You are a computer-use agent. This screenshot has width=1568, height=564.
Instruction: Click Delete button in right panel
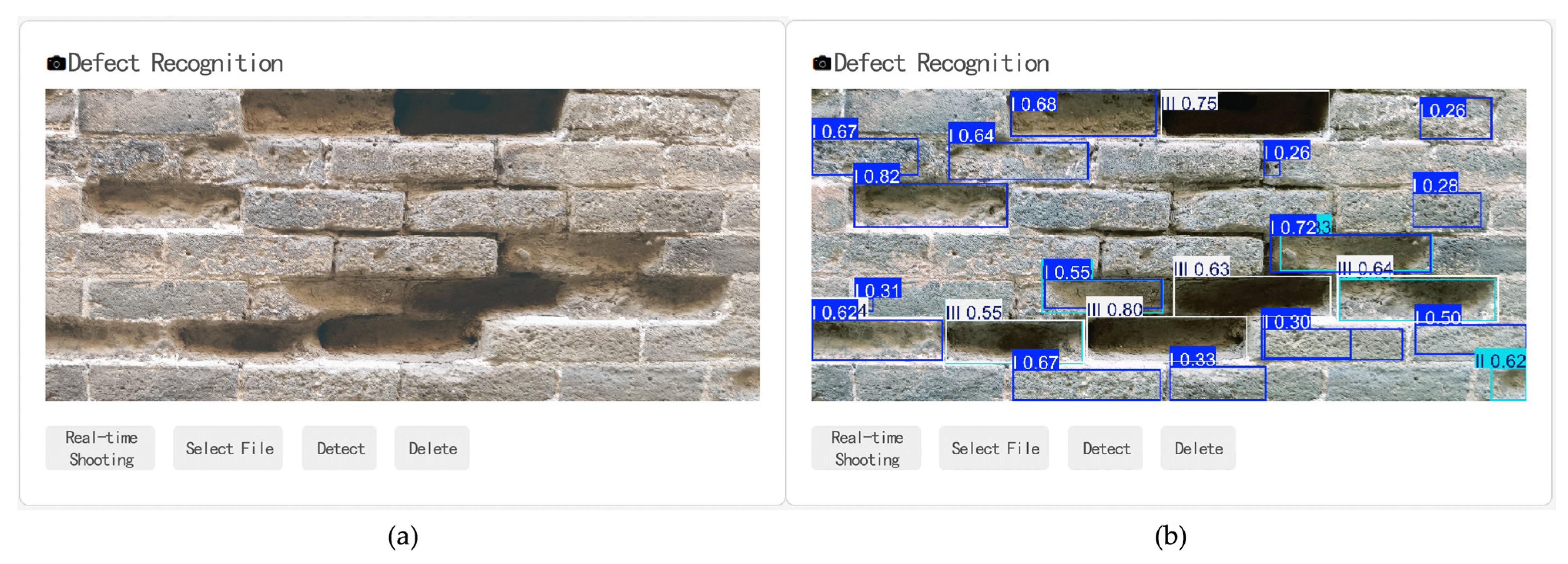point(1198,448)
